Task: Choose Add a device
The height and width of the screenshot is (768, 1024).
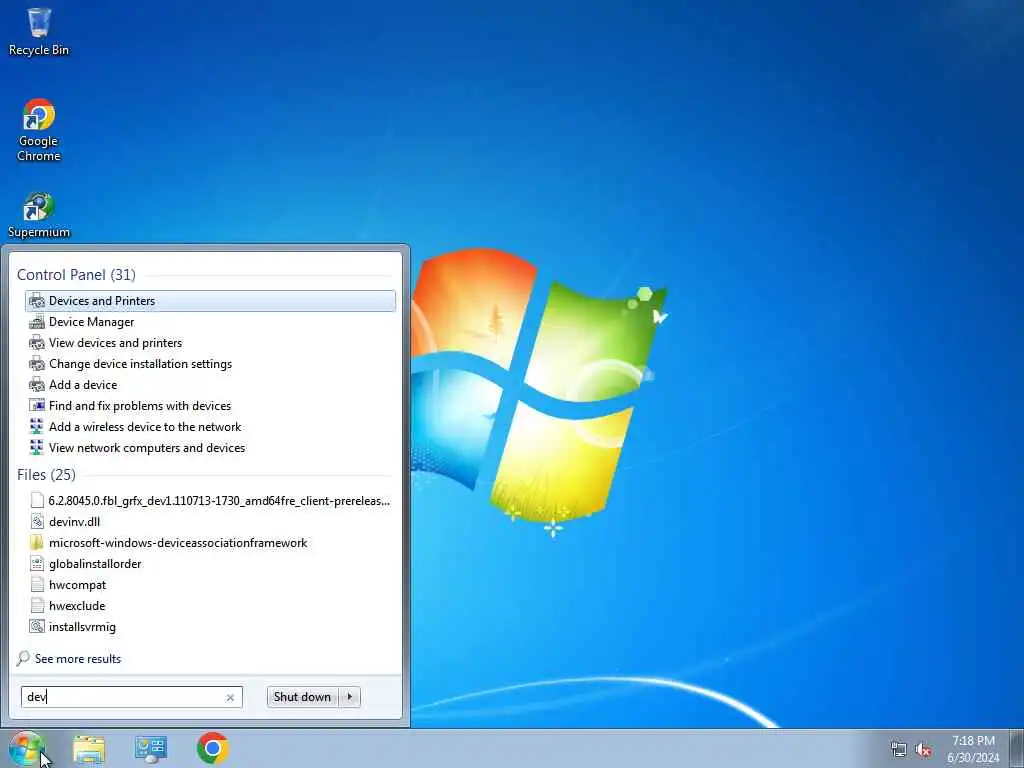Action: tap(210, 385)
